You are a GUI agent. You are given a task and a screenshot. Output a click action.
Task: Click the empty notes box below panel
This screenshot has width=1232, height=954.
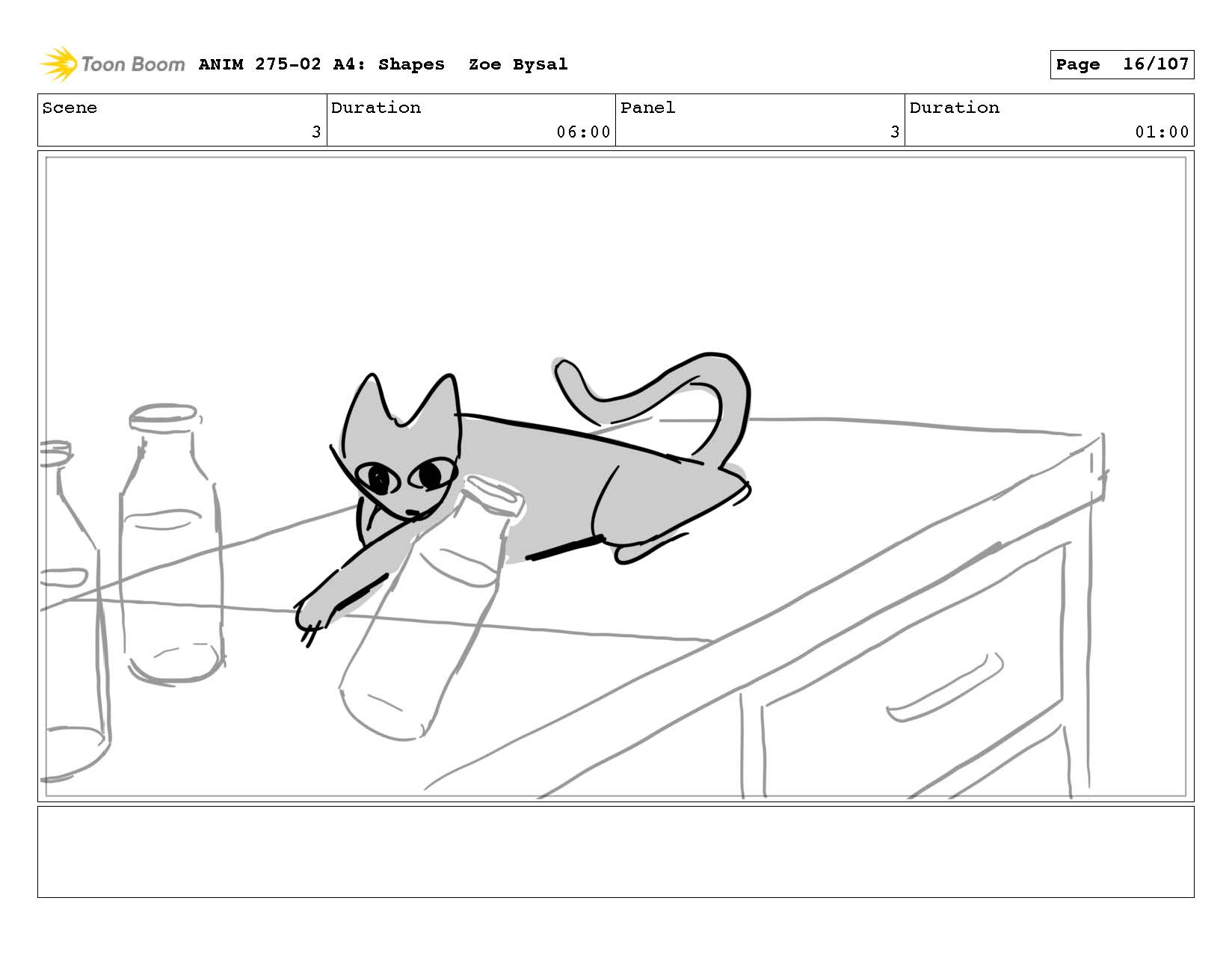click(x=615, y=852)
